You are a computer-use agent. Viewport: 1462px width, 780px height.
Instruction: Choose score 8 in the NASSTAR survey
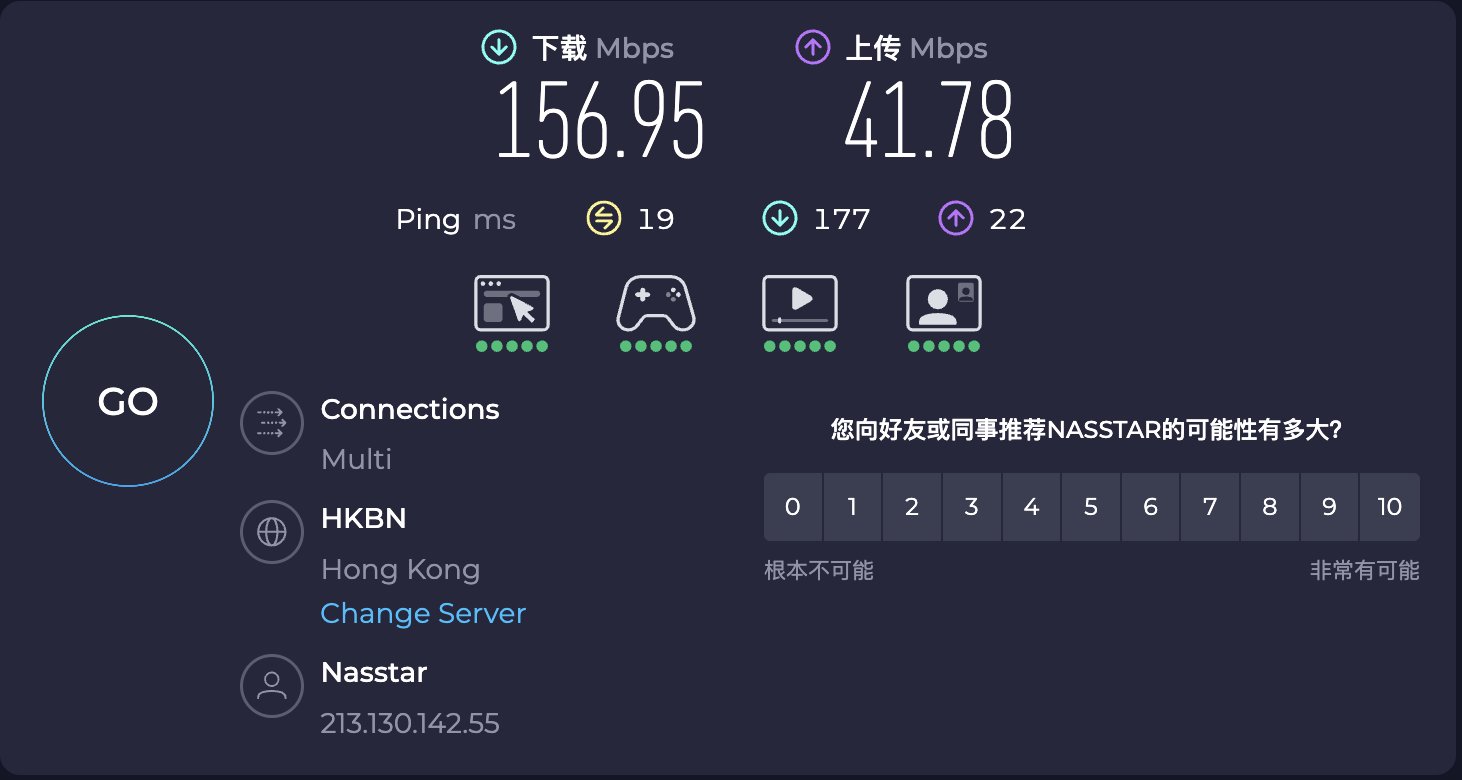pyautogui.click(x=1270, y=507)
